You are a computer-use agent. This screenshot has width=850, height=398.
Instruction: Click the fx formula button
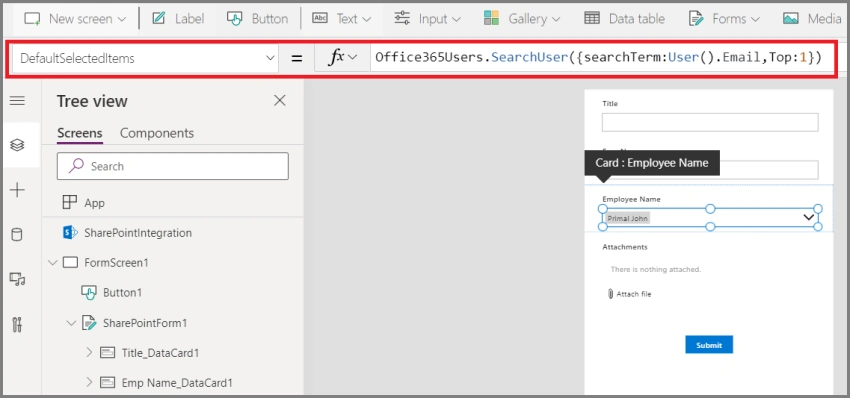(x=343, y=58)
